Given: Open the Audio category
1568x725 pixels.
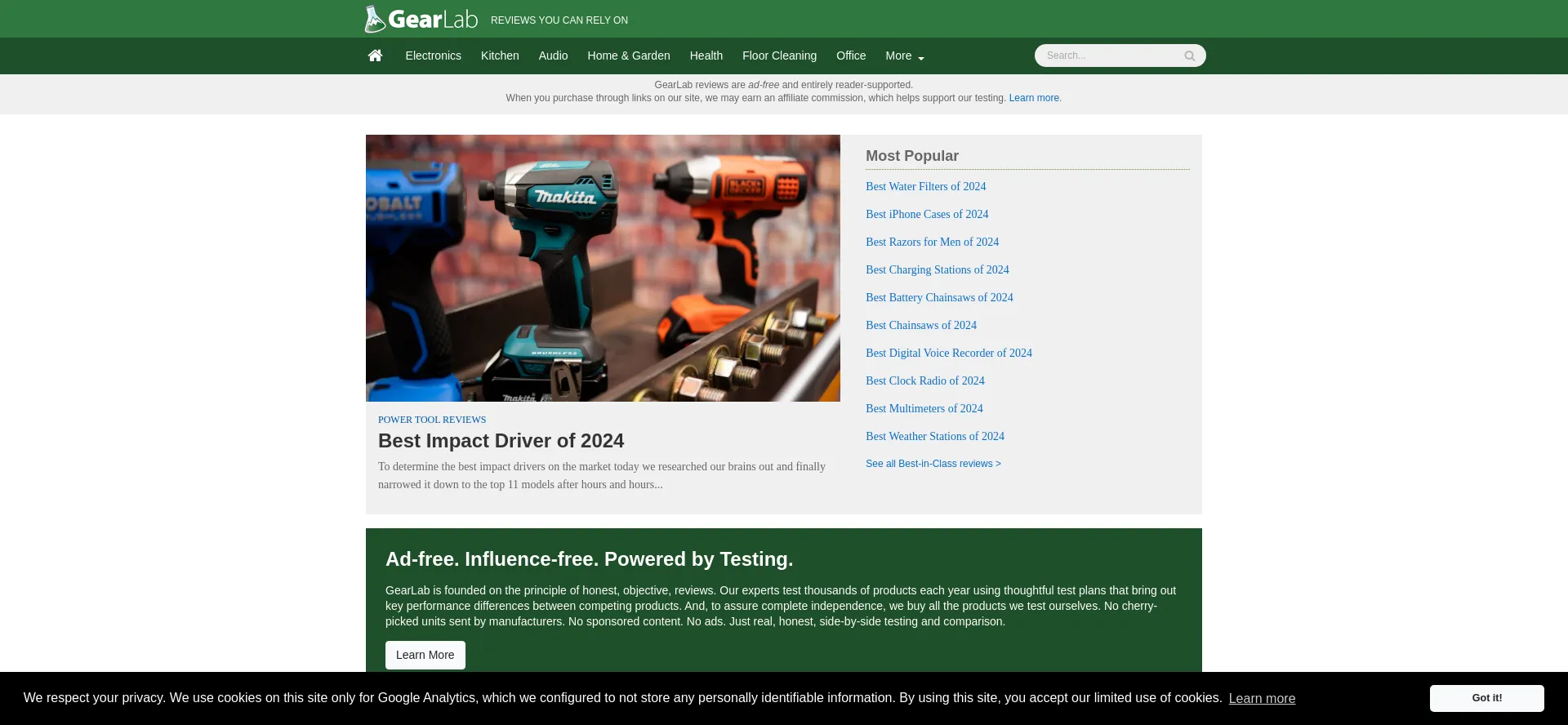Looking at the screenshot, I should pos(553,56).
